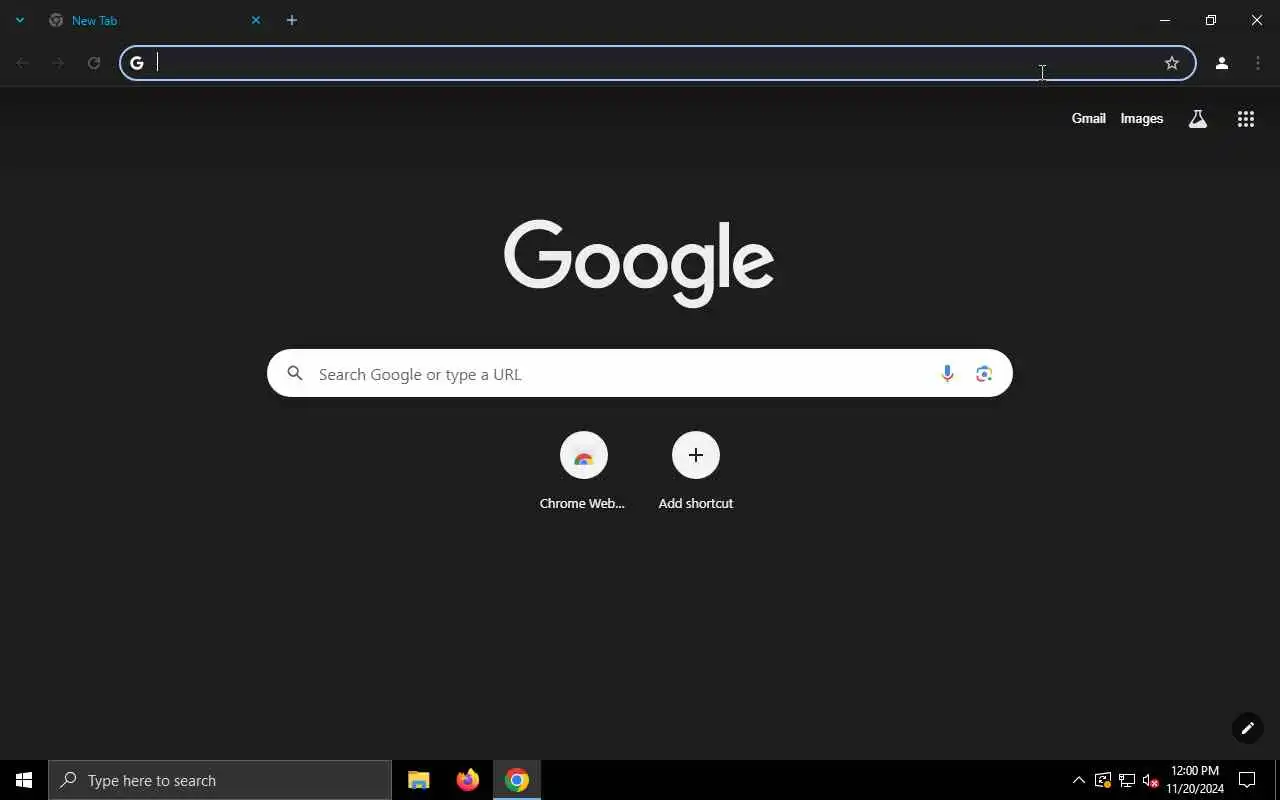Search by image with Google Lens icon
Image resolution: width=1280 pixels, height=800 pixels.
coord(984,373)
